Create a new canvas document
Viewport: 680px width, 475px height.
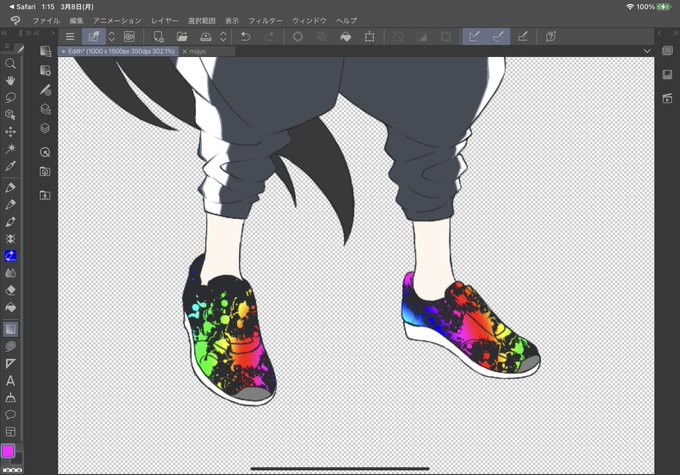tap(159, 37)
